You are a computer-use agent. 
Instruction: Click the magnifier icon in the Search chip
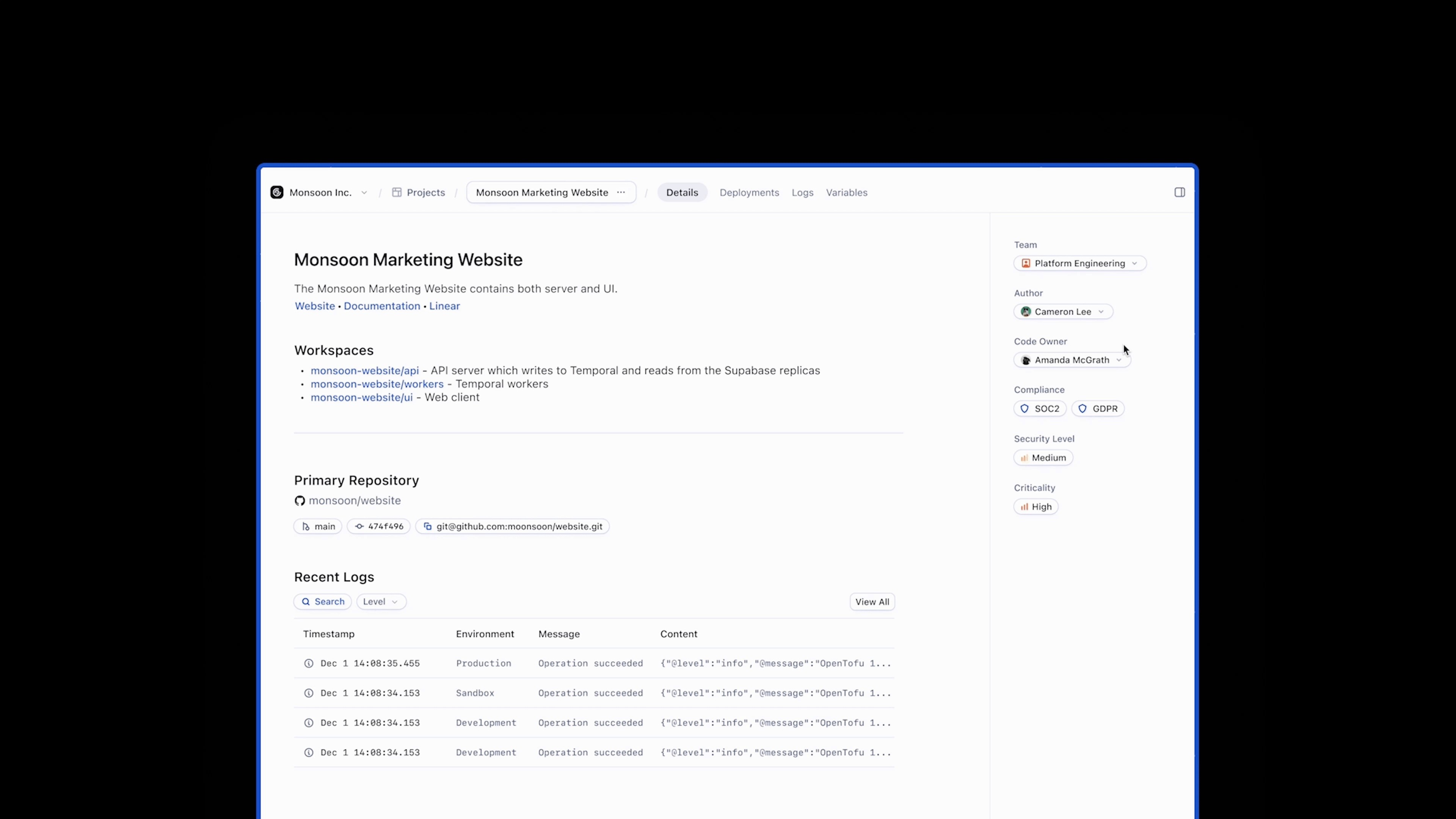tap(306, 601)
